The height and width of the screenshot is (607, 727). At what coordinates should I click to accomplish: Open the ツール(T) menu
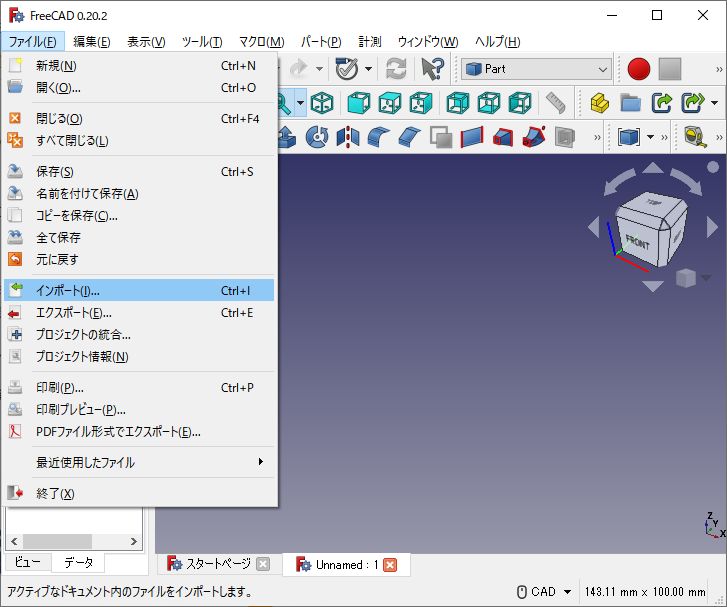tap(202, 42)
